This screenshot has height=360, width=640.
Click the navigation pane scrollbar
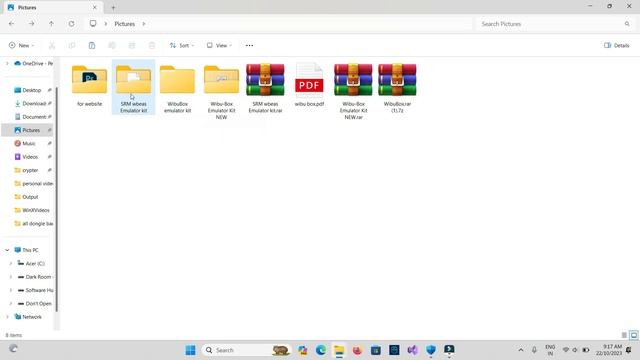pyautogui.click(x=56, y=199)
